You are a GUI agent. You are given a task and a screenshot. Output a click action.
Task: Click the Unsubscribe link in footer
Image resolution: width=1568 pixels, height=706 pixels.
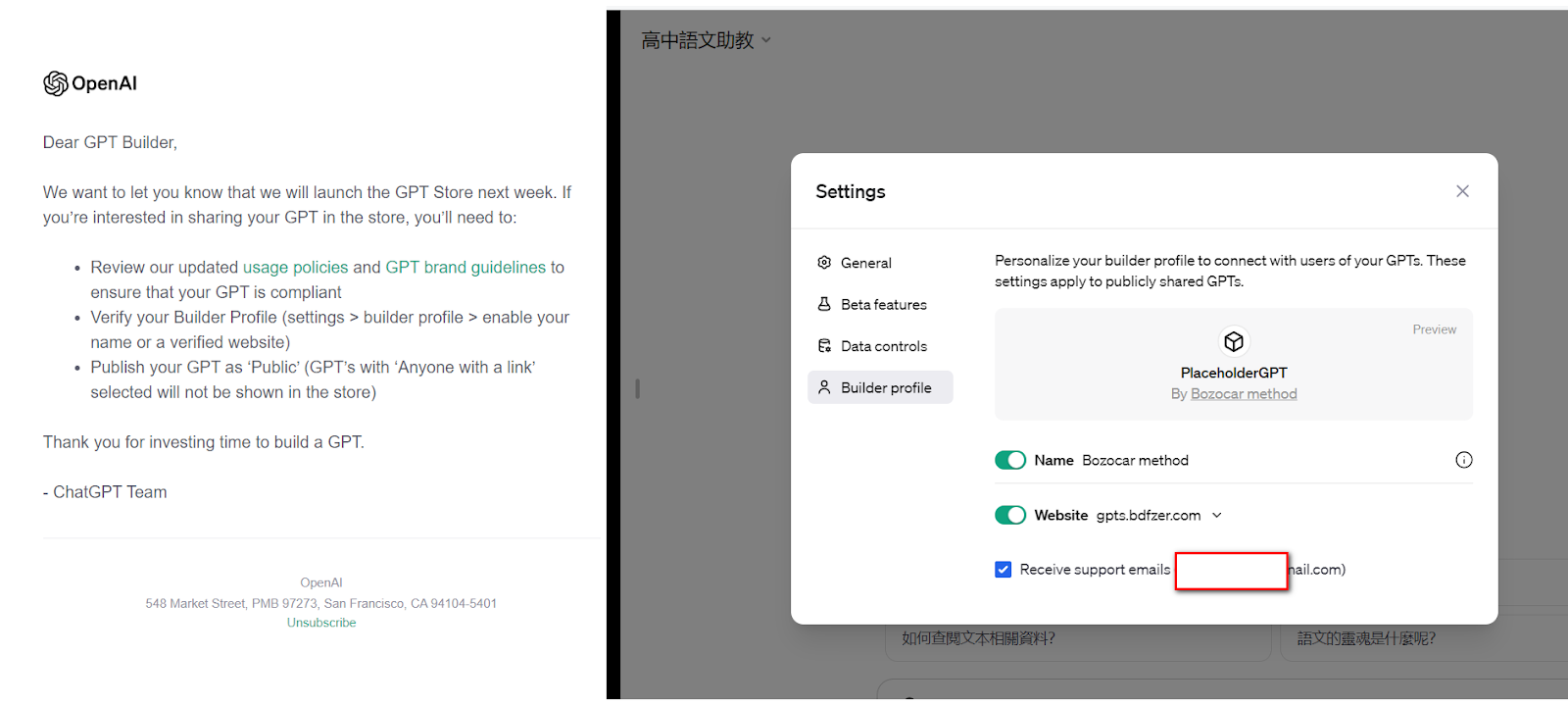(321, 623)
